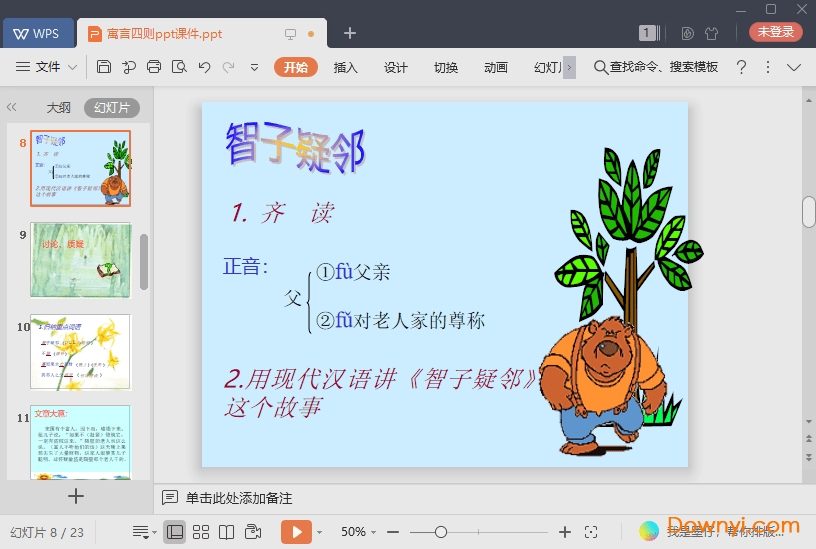This screenshot has height=549, width=816.
Task: Select the 切换 ribbon tab
Action: coord(446,67)
